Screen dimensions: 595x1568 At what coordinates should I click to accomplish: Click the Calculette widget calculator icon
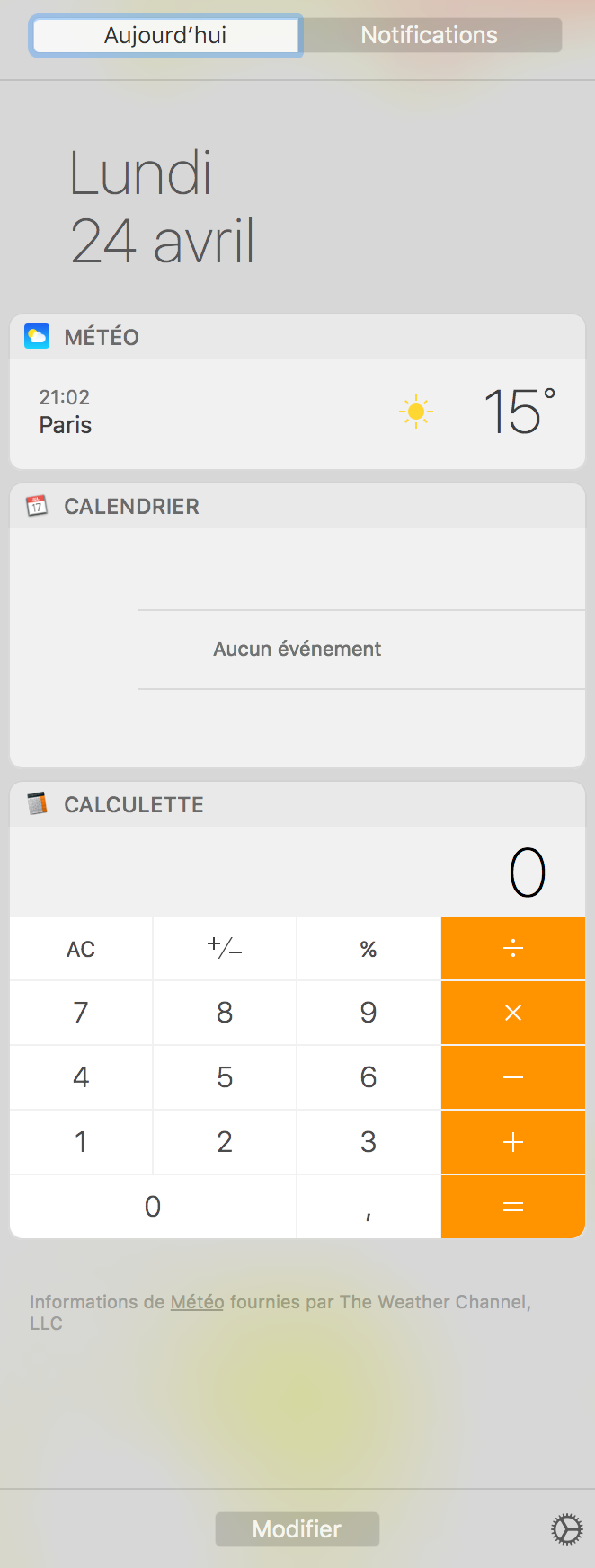click(37, 803)
